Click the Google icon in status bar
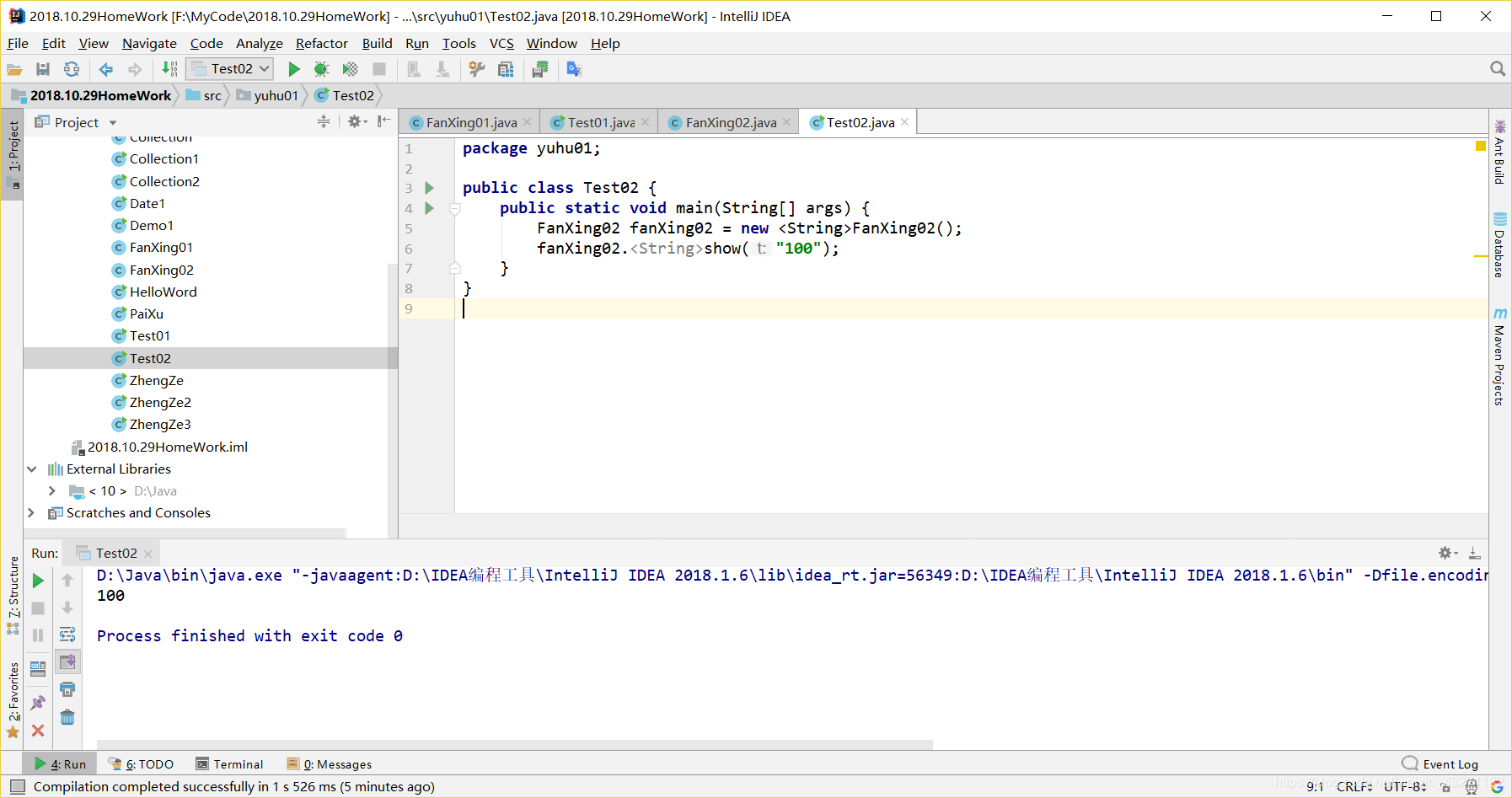1512x798 pixels. coord(1497,787)
